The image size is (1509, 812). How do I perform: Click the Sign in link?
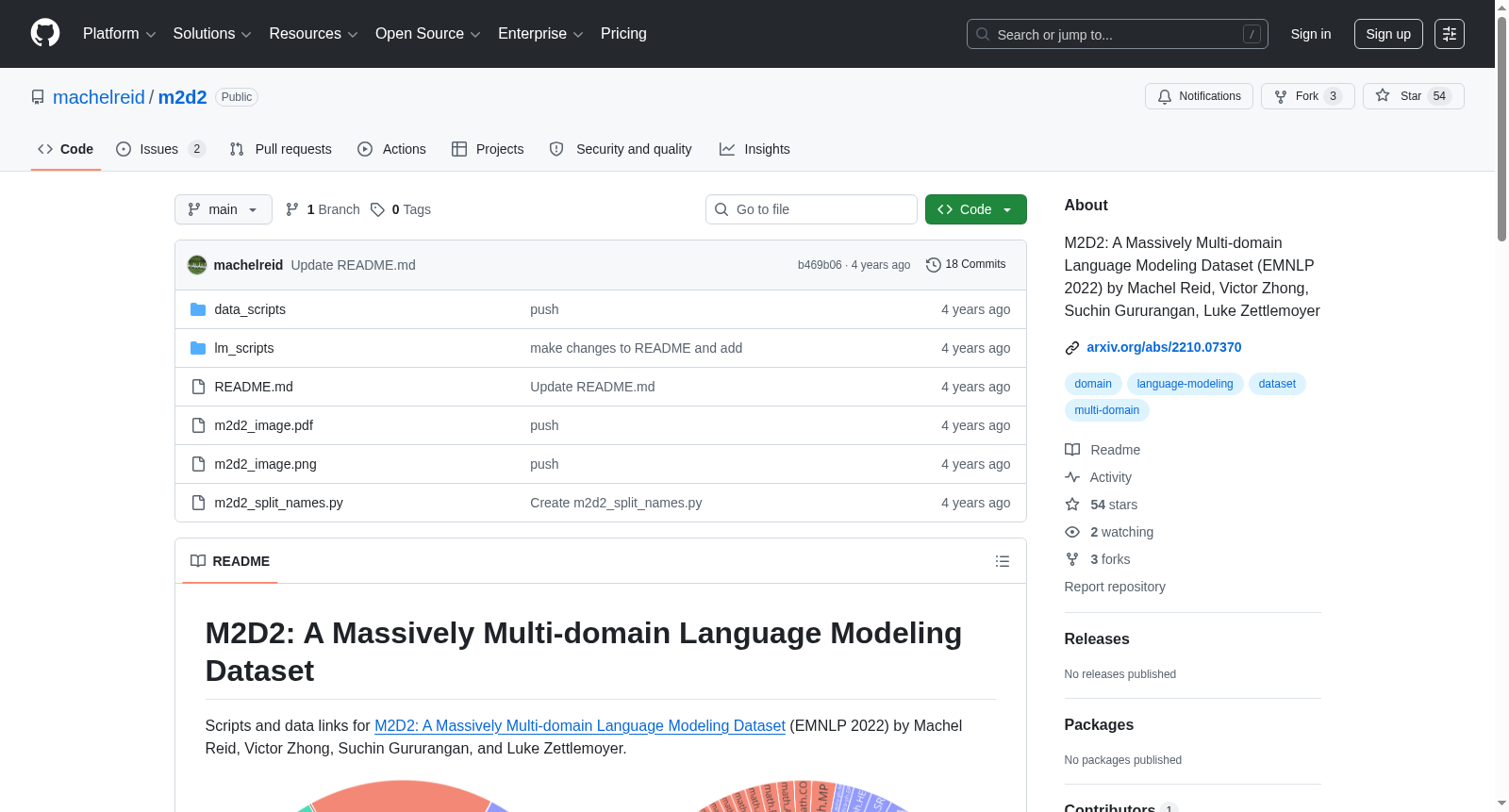click(1311, 34)
